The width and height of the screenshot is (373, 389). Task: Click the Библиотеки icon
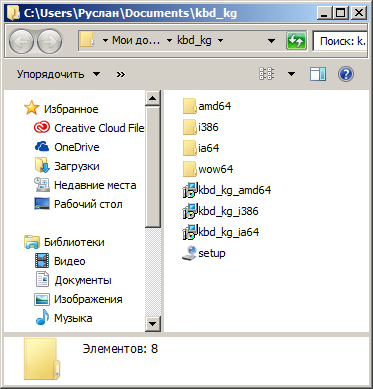32,242
